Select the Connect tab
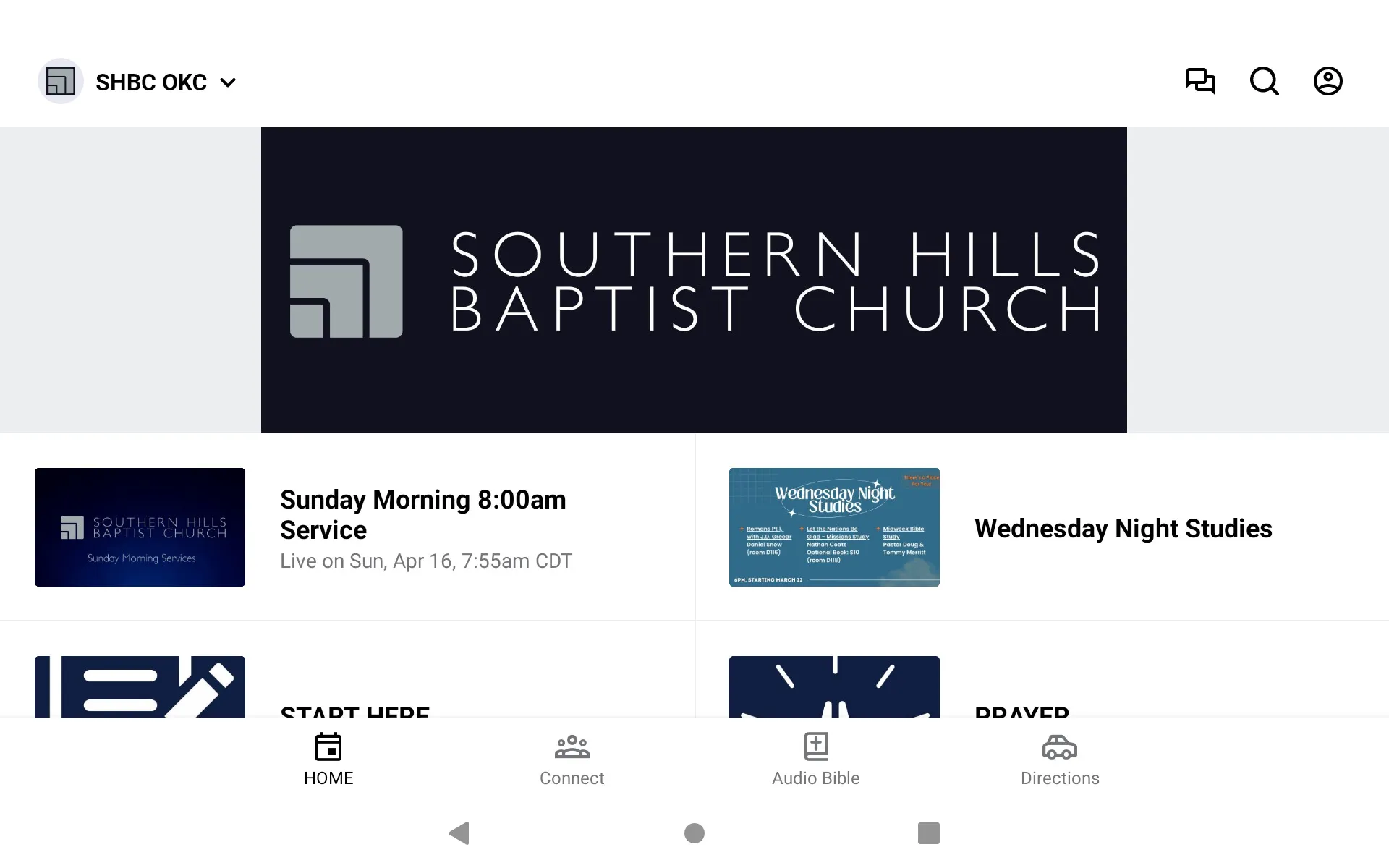1389x868 pixels. point(572,758)
